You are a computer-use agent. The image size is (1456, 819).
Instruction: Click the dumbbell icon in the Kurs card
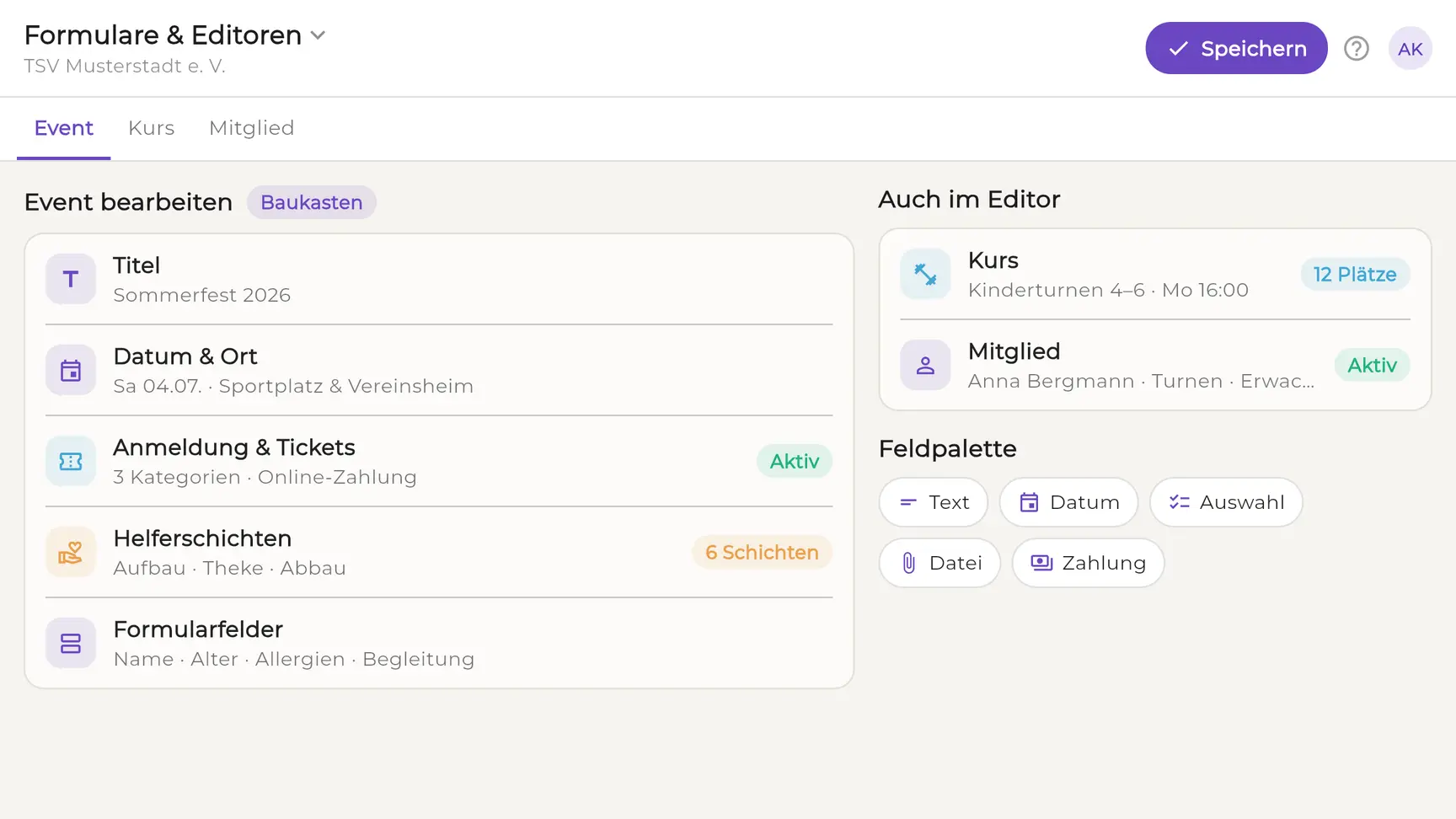pos(925,275)
